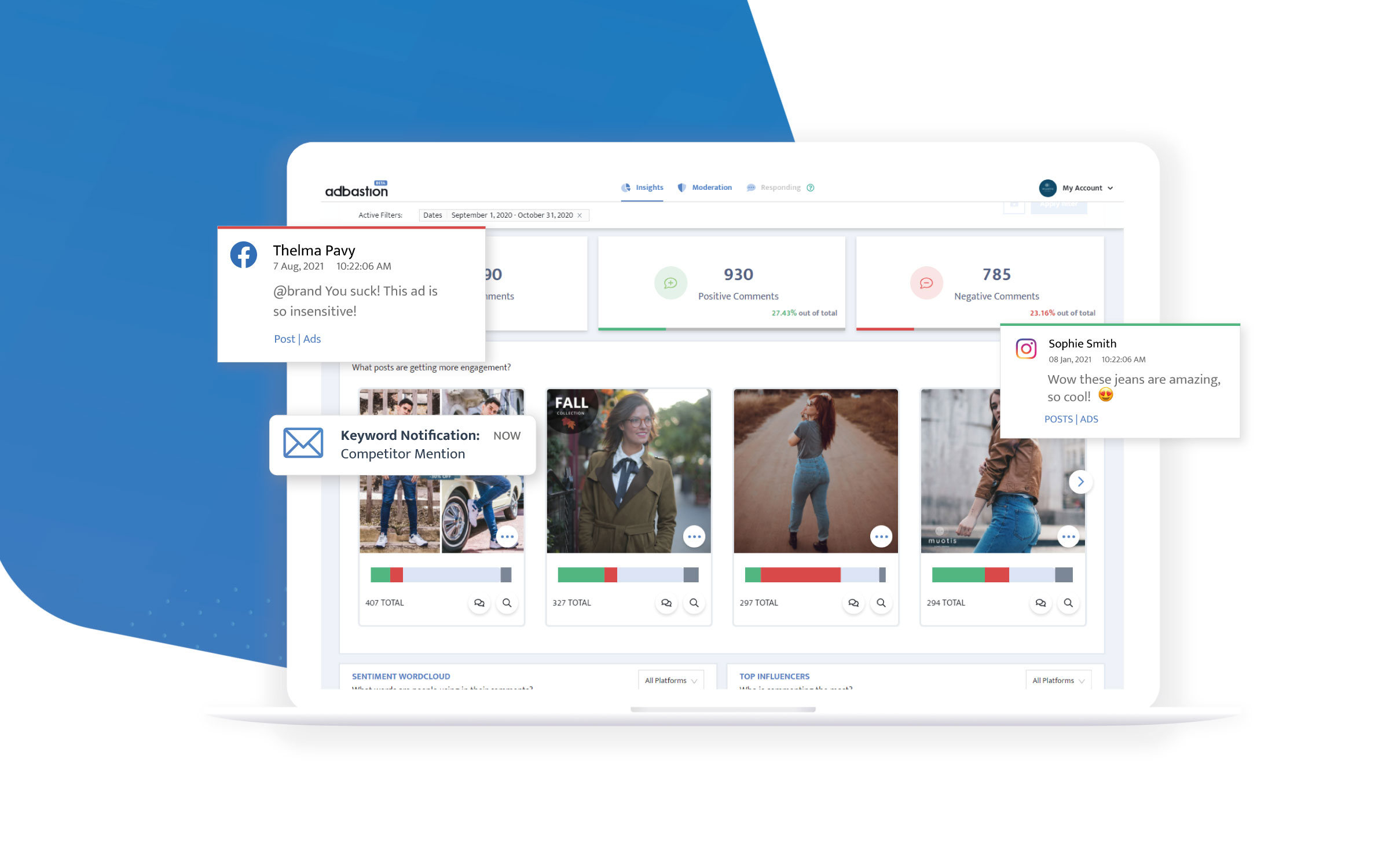This screenshot has height=848, width=1400.
Task: Click the sentiment bar of the 407 TOTAL post
Action: pyautogui.click(x=441, y=575)
